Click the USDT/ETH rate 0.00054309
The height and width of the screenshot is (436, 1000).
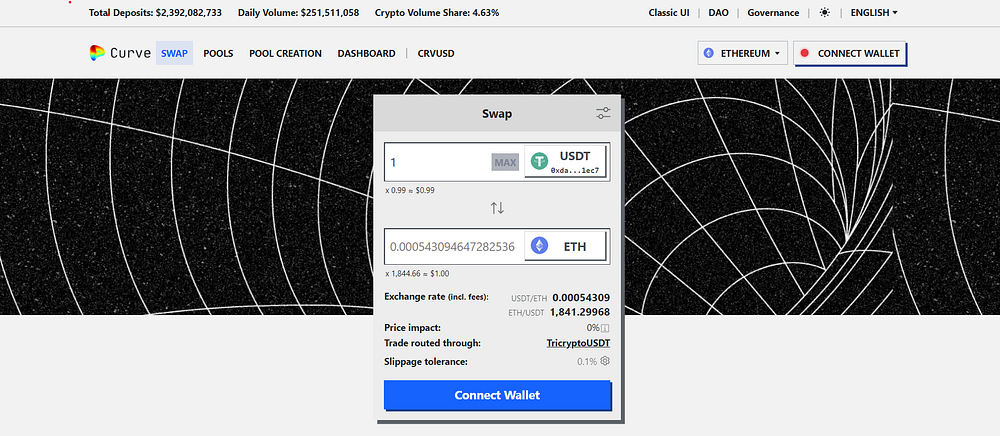(581, 297)
